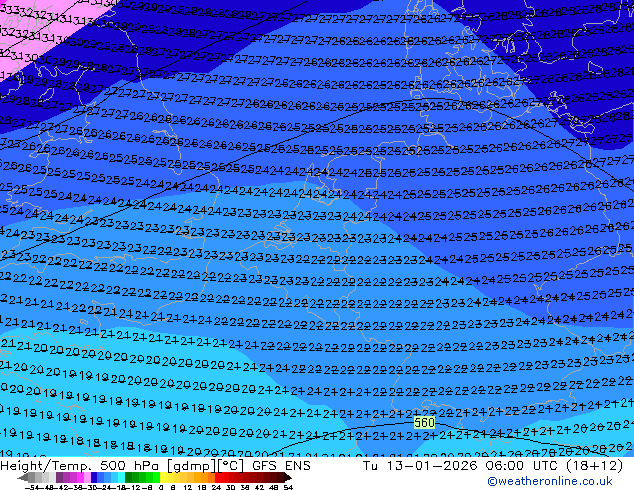Screen dimensions: 634x490
Task: Pick the bright red 24 swatch in legend
Action: click(218, 477)
